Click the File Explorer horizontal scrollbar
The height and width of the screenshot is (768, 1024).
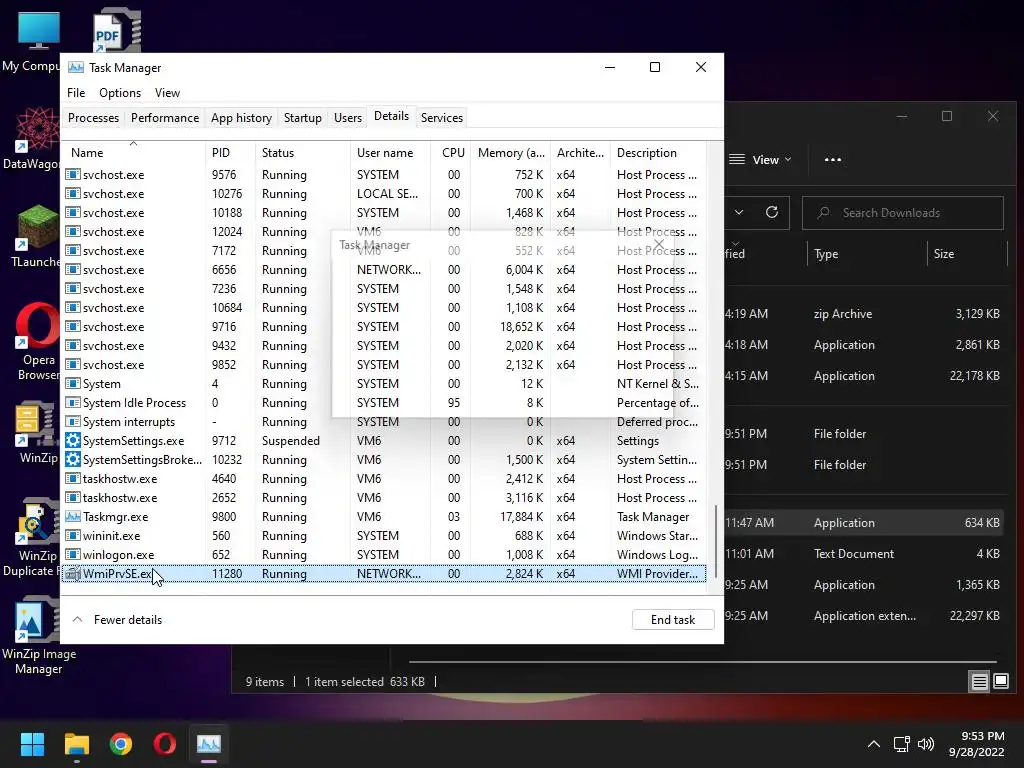pyautogui.click(x=703, y=662)
